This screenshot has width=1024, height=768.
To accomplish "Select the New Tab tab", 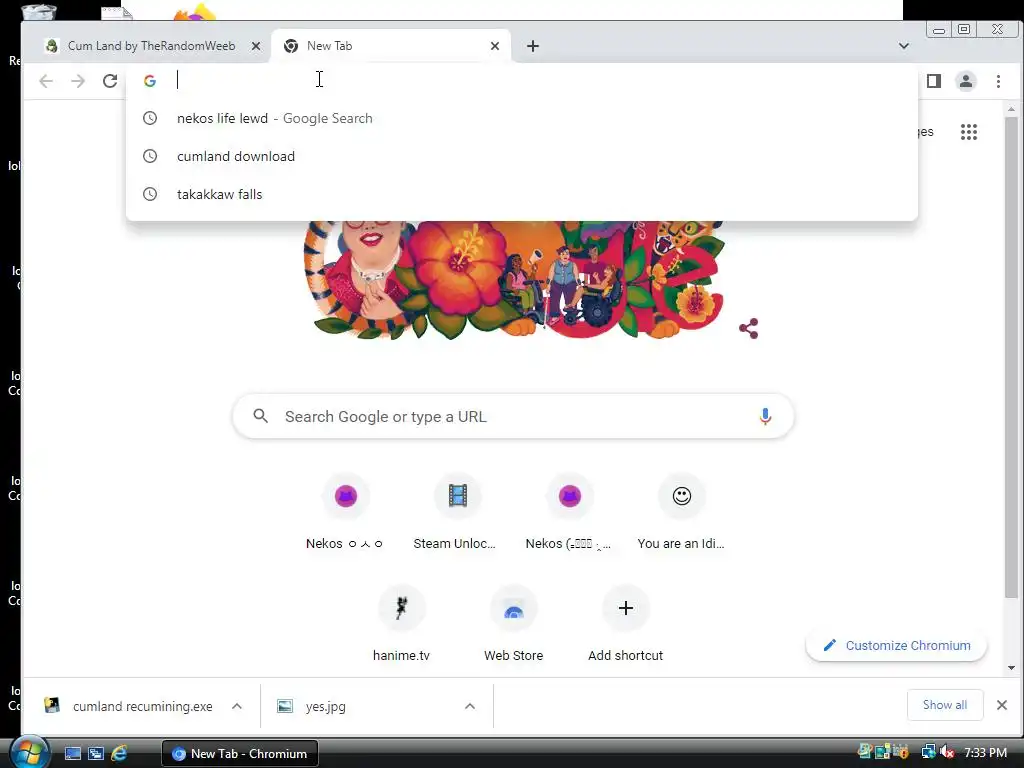I will 391,46.
